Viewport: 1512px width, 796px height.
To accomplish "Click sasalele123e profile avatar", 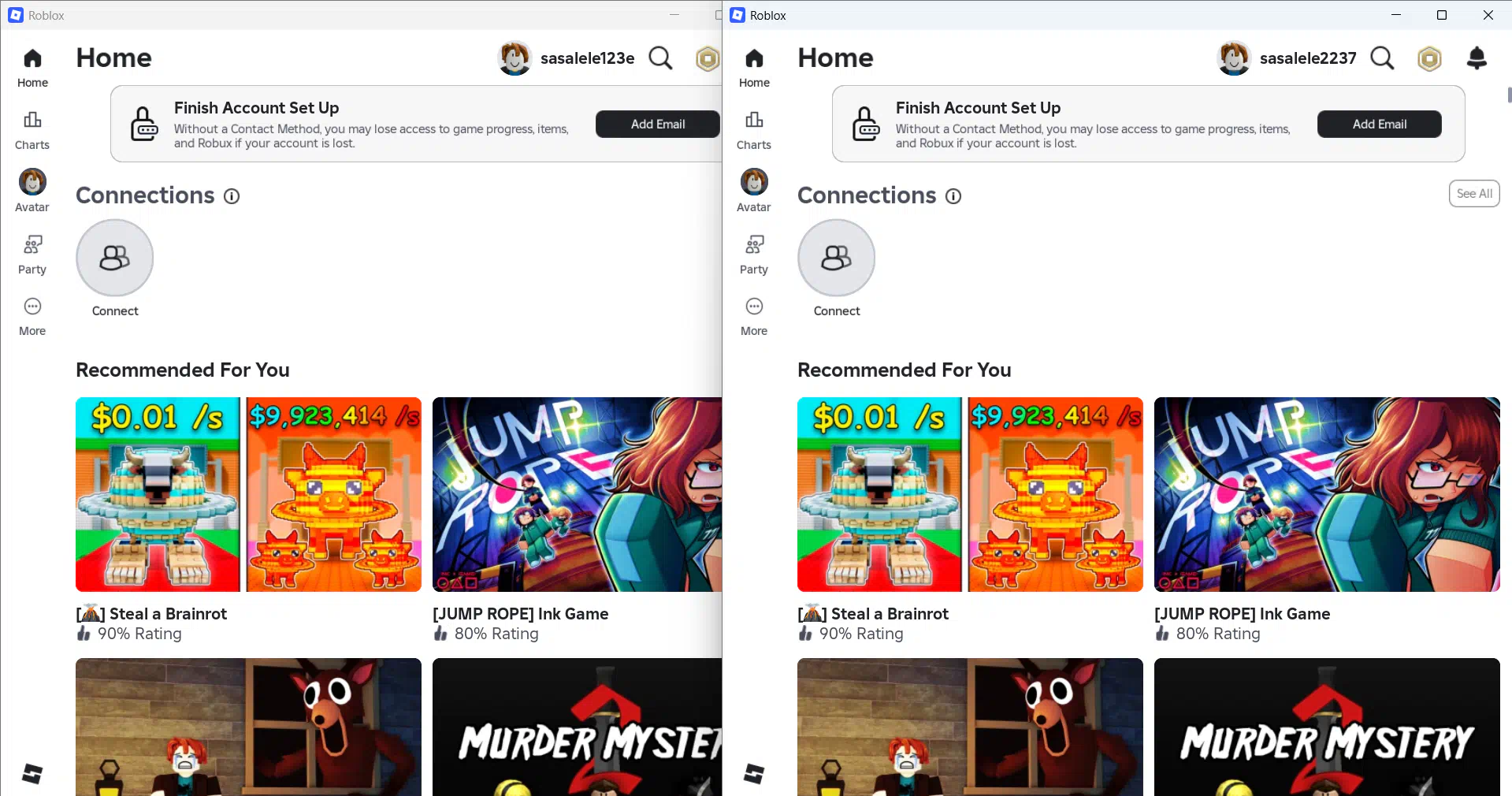I will coord(515,58).
